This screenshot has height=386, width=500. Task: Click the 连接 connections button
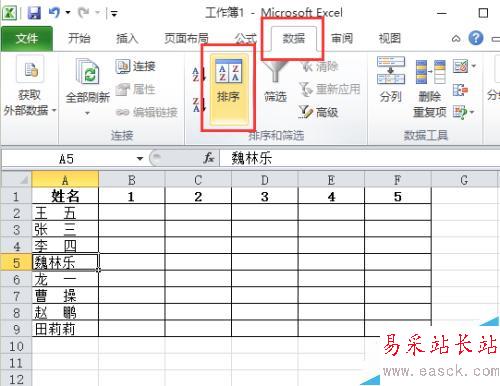tap(136, 66)
